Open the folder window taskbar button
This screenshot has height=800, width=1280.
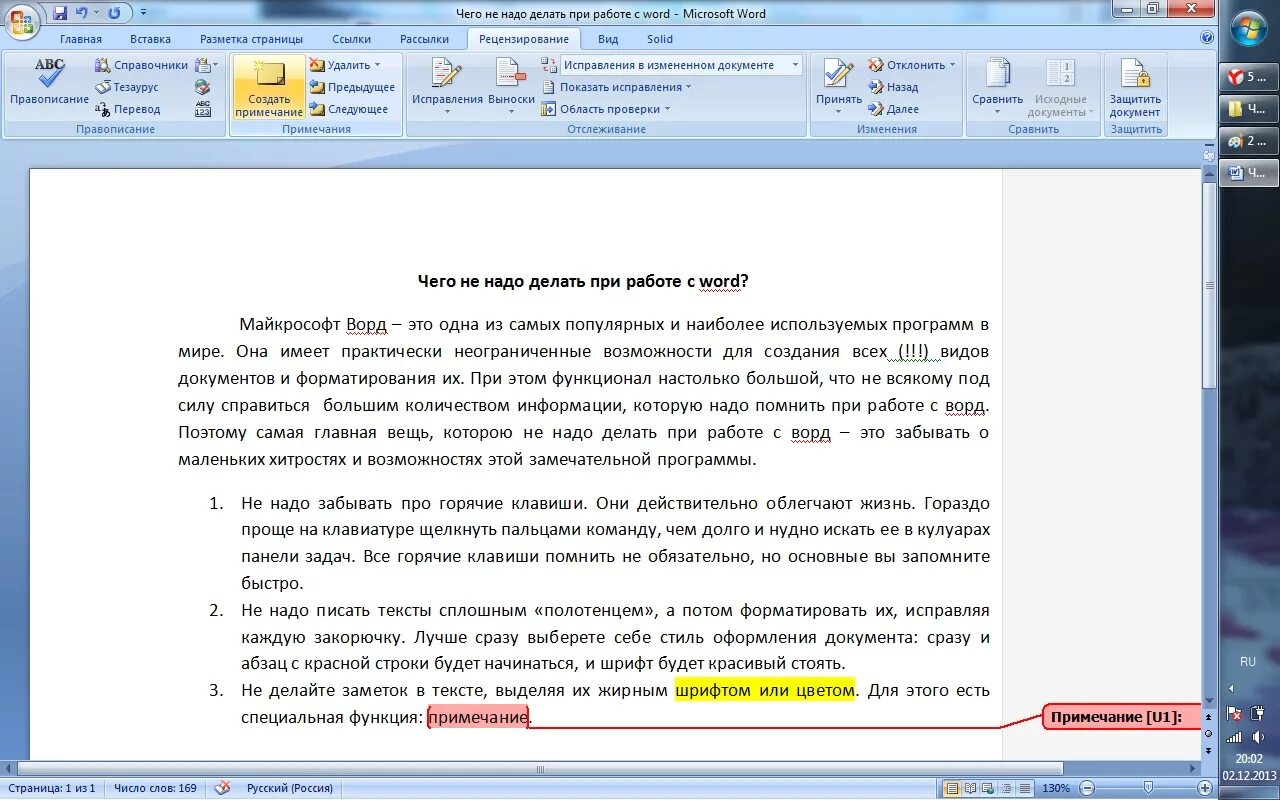pyautogui.click(x=1250, y=109)
